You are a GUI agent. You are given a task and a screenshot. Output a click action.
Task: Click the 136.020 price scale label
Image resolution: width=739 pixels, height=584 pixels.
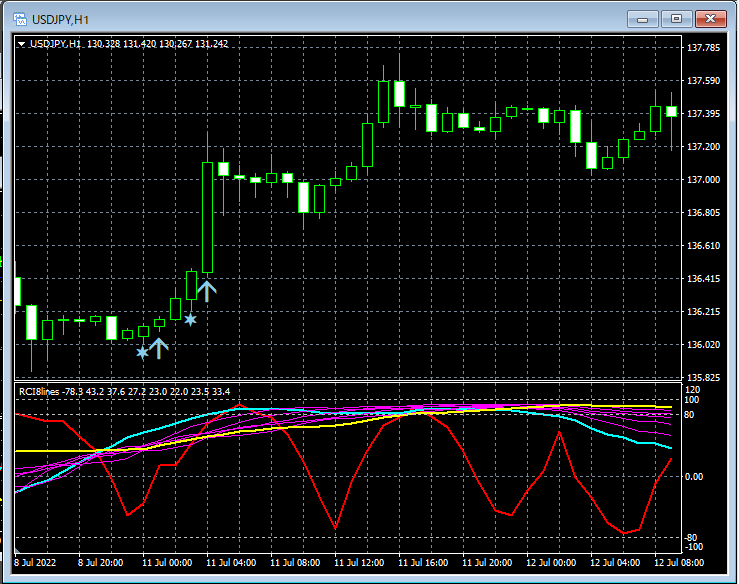pyautogui.click(x=704, y=345)
